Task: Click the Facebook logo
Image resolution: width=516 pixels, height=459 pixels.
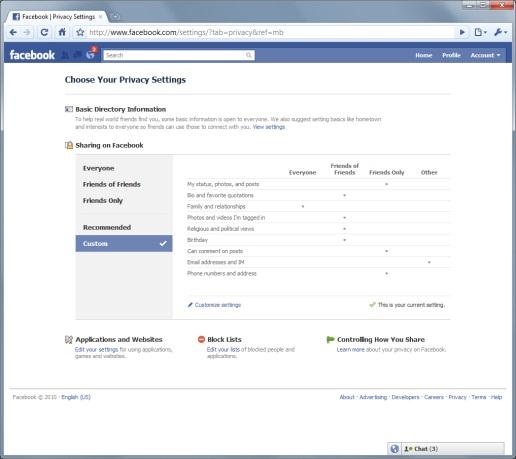Action: point(32,55)
